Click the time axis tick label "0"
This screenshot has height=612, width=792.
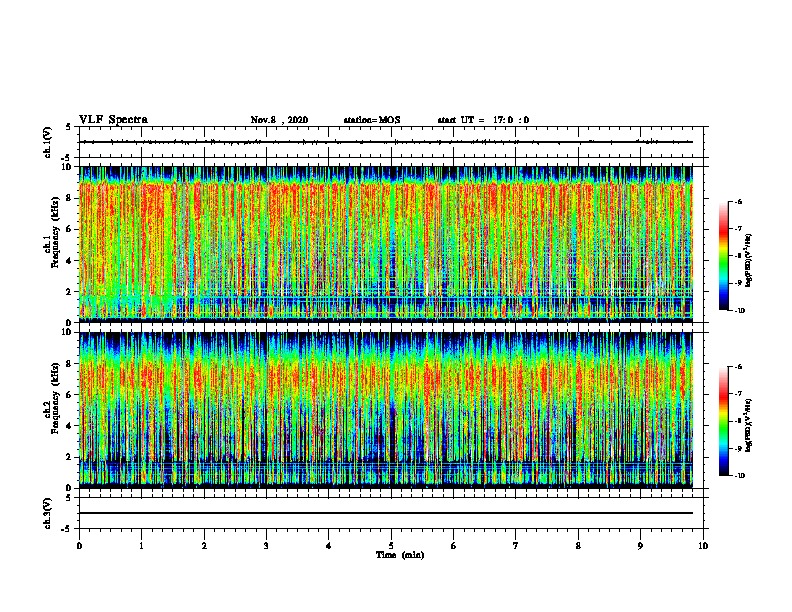tap(79, 546)
